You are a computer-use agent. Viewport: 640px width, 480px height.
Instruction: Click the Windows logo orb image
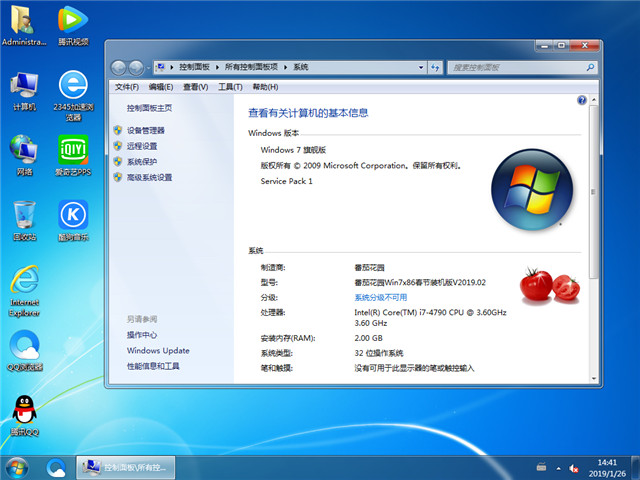point(532,189)
